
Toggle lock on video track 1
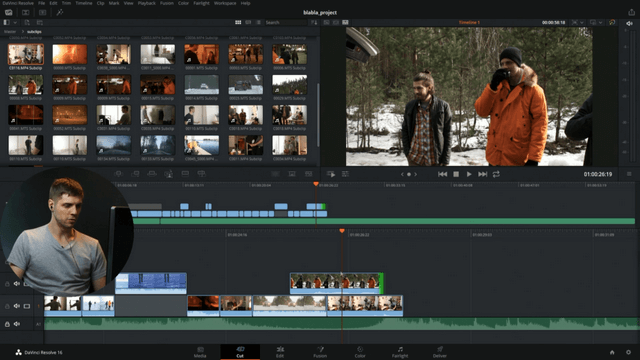(x=7, y=306)
